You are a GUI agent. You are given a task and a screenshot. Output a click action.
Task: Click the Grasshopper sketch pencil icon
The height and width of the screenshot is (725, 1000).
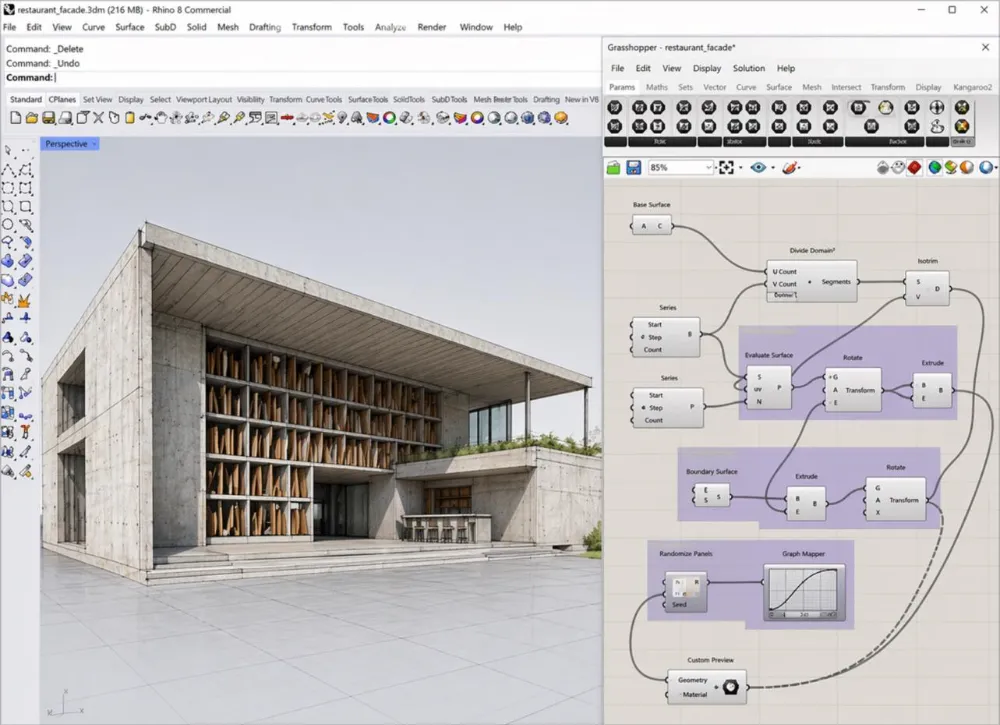tap(790, 168)
